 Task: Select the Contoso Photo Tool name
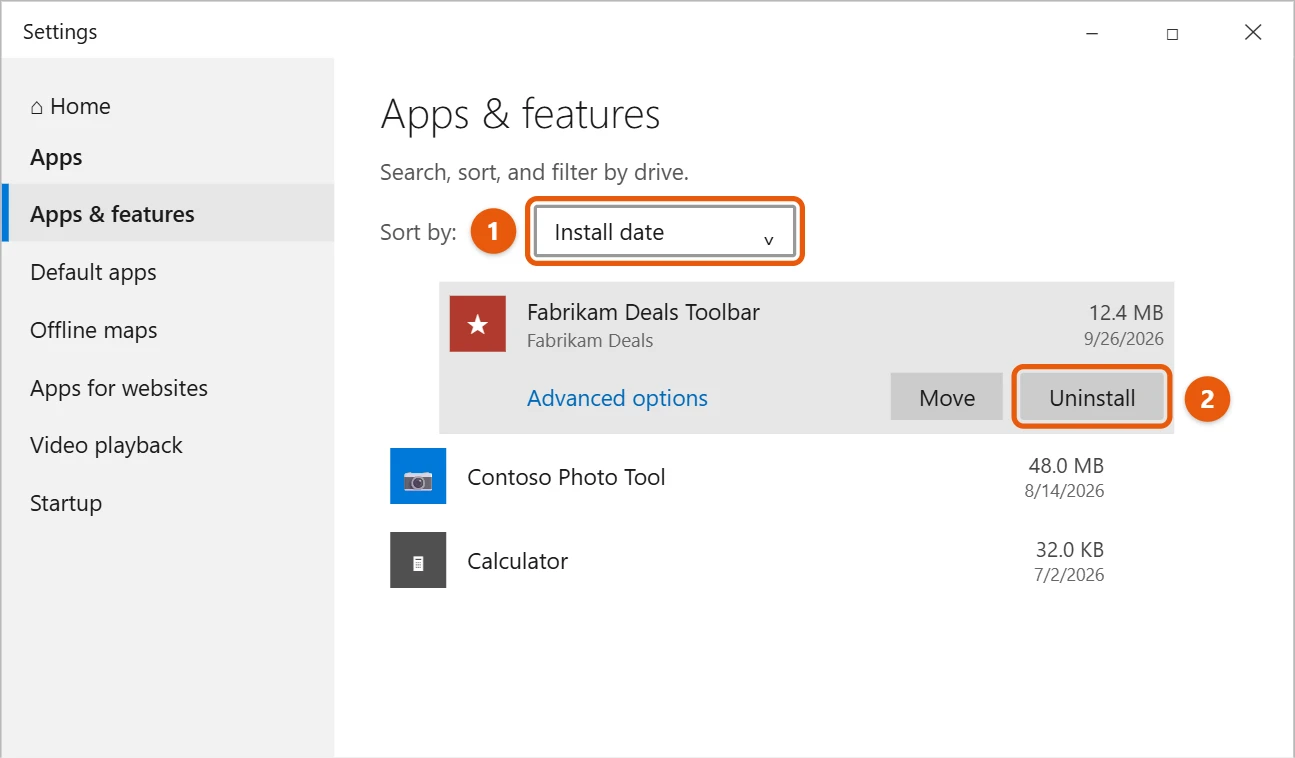coord(566,477)
